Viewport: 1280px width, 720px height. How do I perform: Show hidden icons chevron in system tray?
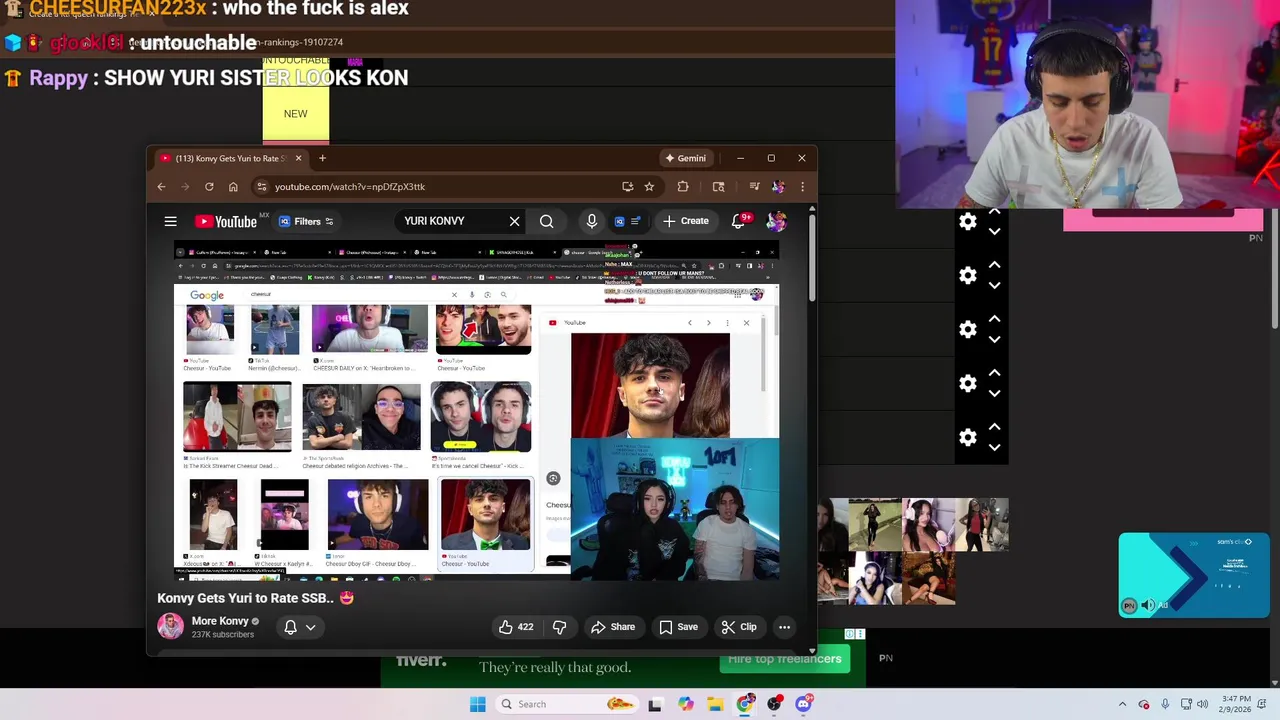tap(1122, 704)
